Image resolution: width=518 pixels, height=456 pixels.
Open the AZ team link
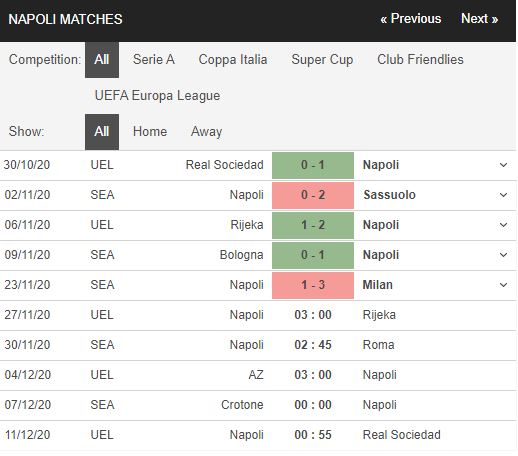coord(256,375)
